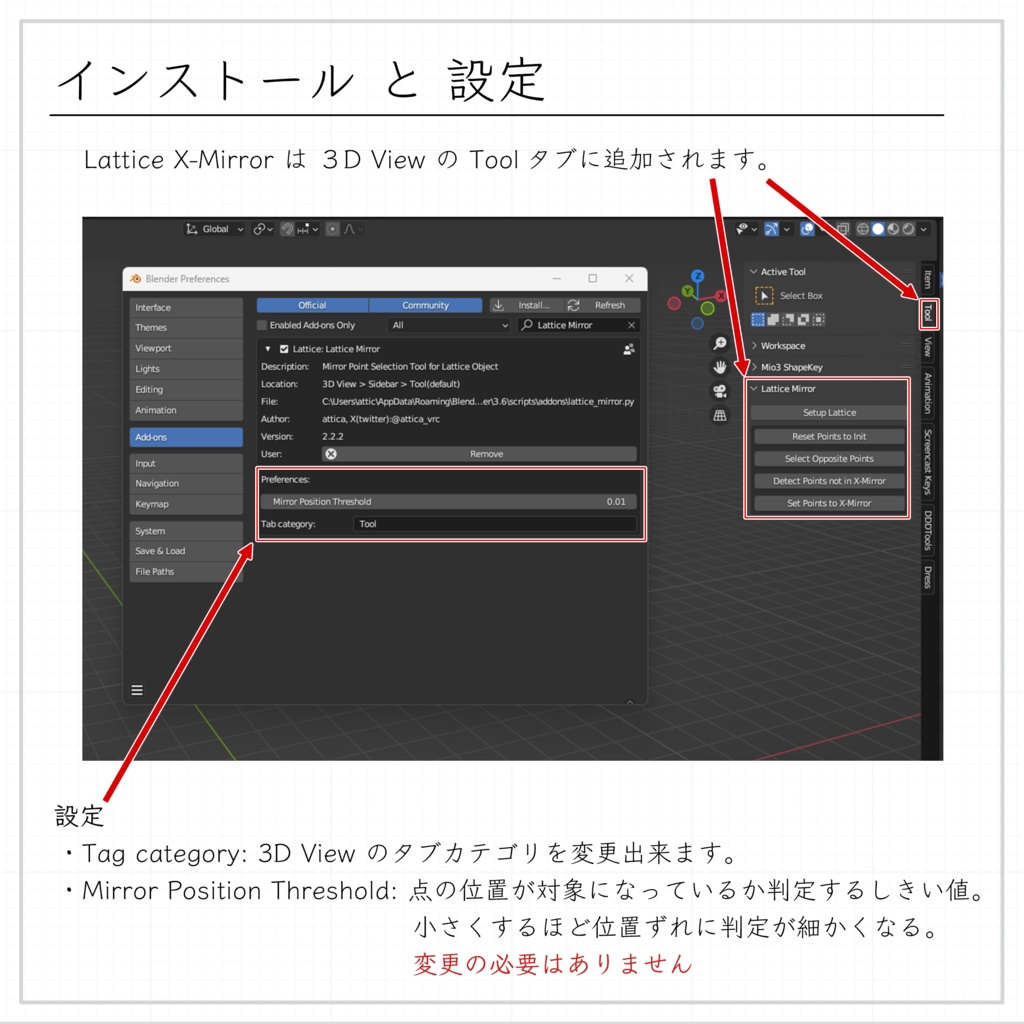
Task: Open the All add-on category dropdown
Action: pos(450,325)
